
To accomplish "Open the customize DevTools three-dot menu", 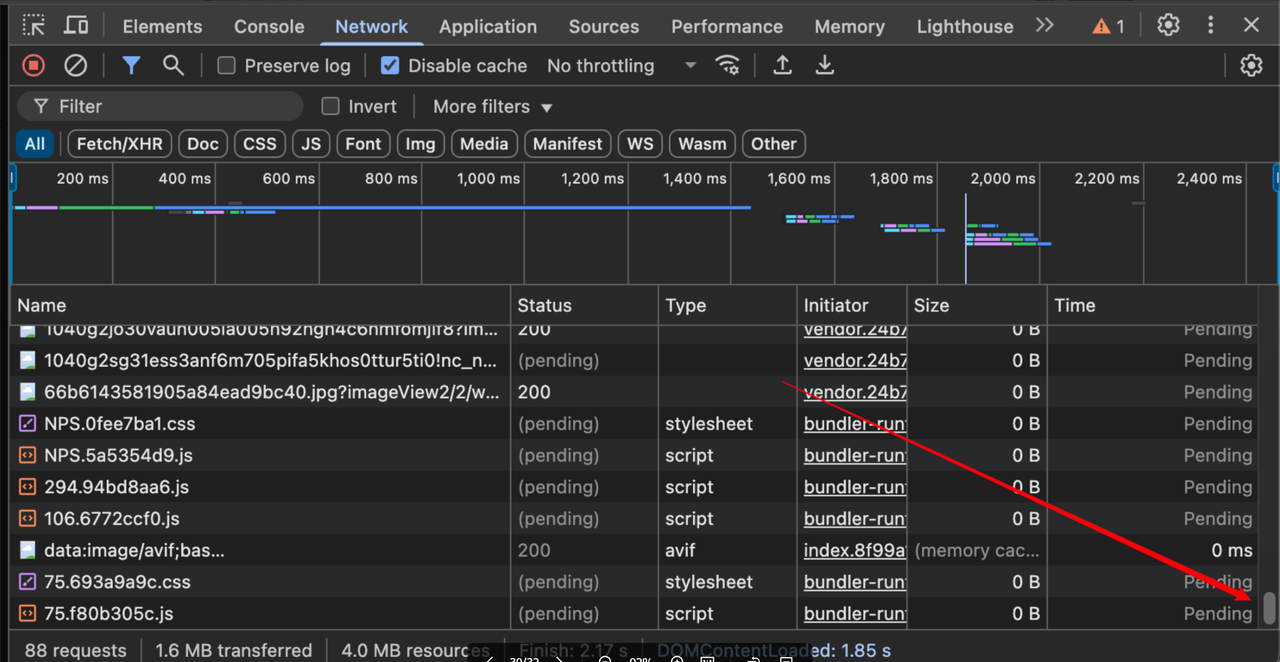I will pos(1210,25).
